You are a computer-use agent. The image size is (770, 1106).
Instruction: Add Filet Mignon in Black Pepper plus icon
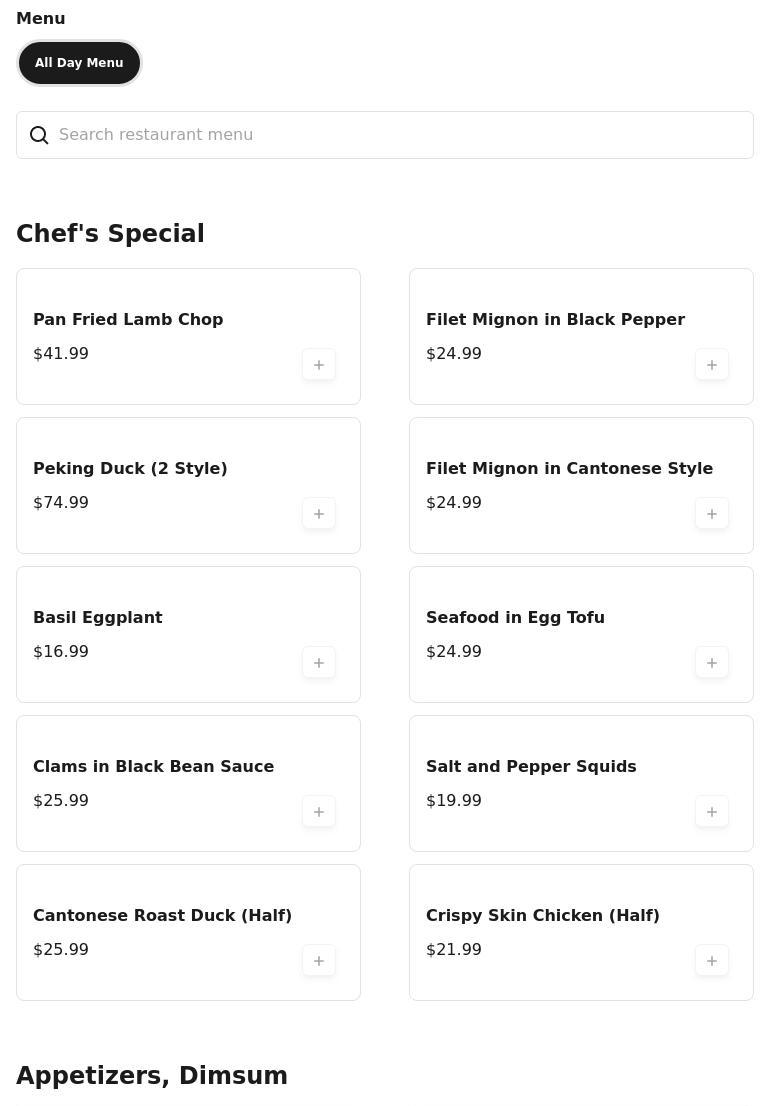(712, 365)
